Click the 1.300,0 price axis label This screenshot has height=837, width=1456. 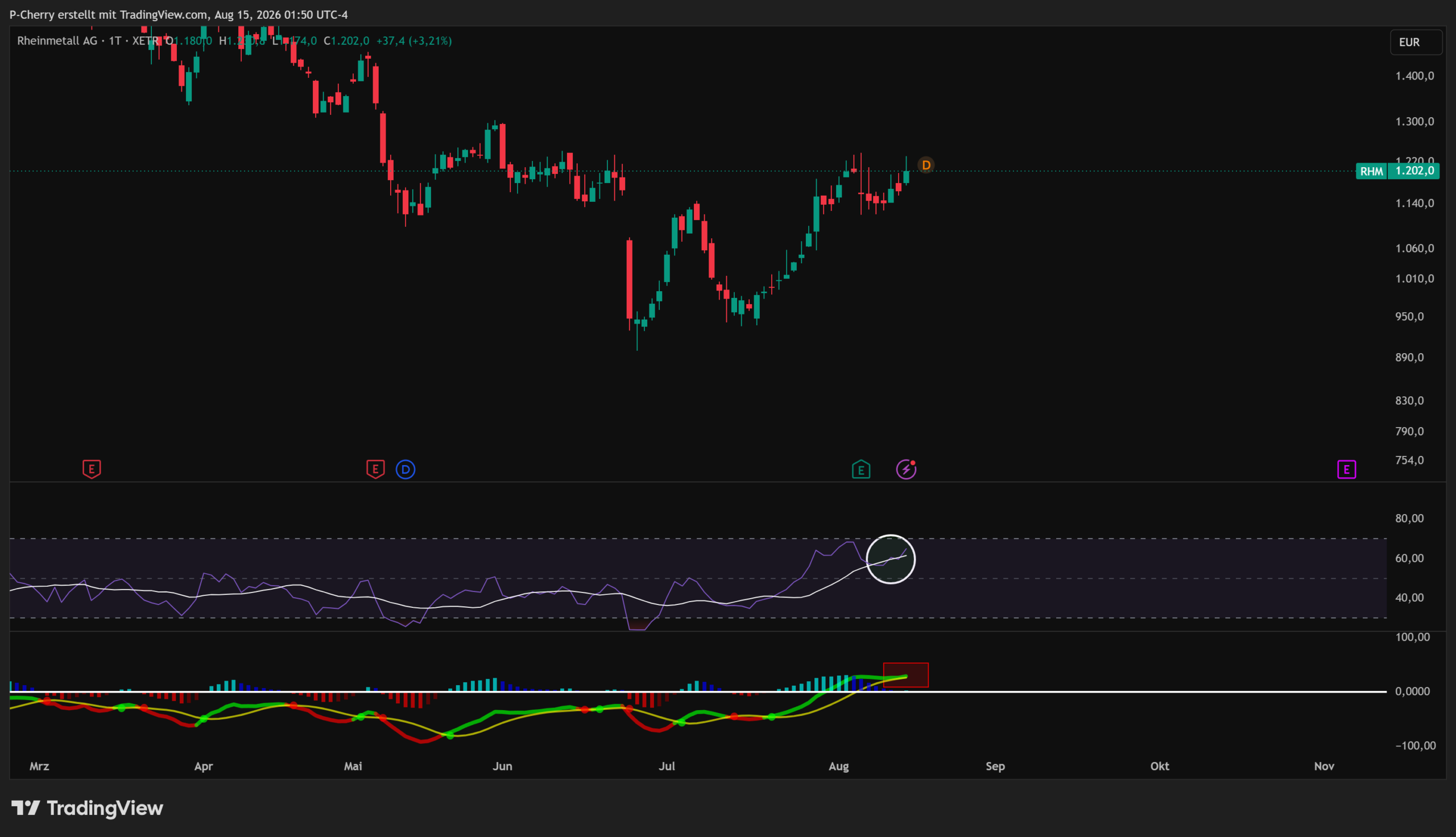[x=1414, y=121]
